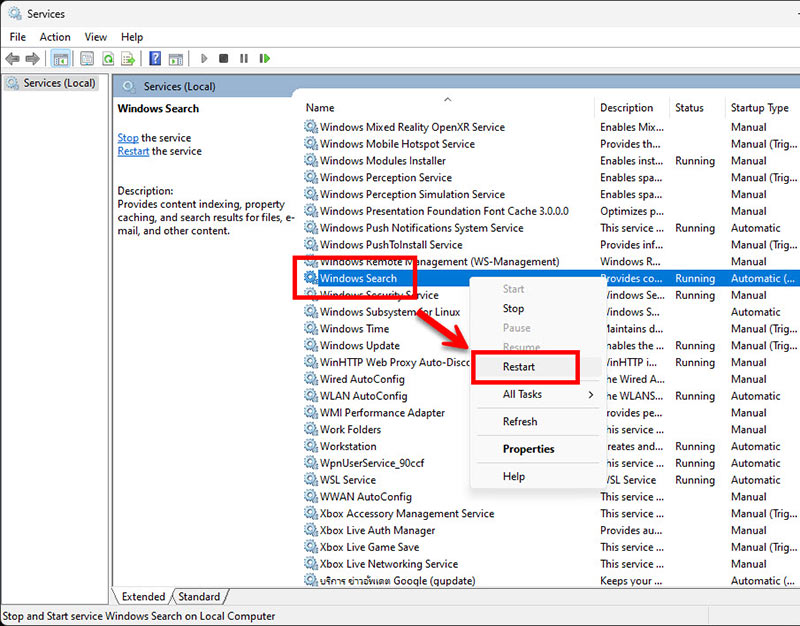Open the blue Help question-mark toolbar icon
800x626 pixels.
(x=155, y=59)
